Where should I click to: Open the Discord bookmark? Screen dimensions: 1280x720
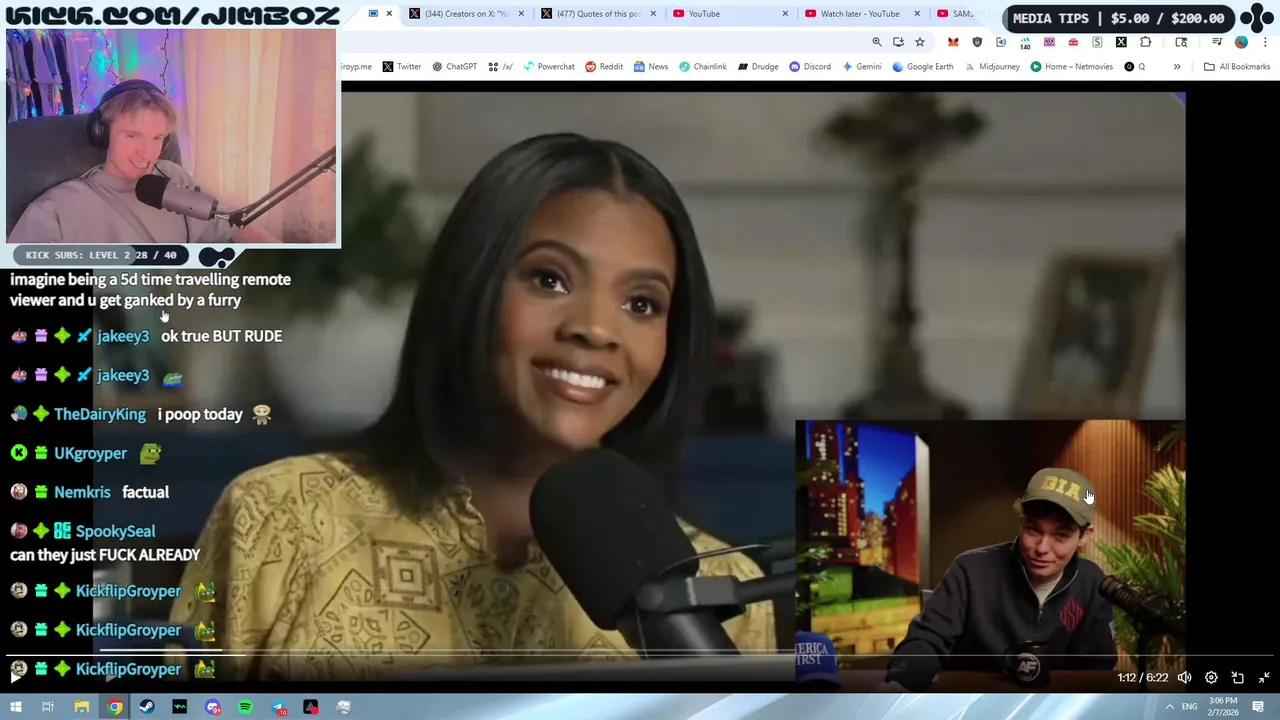point(810,67)
